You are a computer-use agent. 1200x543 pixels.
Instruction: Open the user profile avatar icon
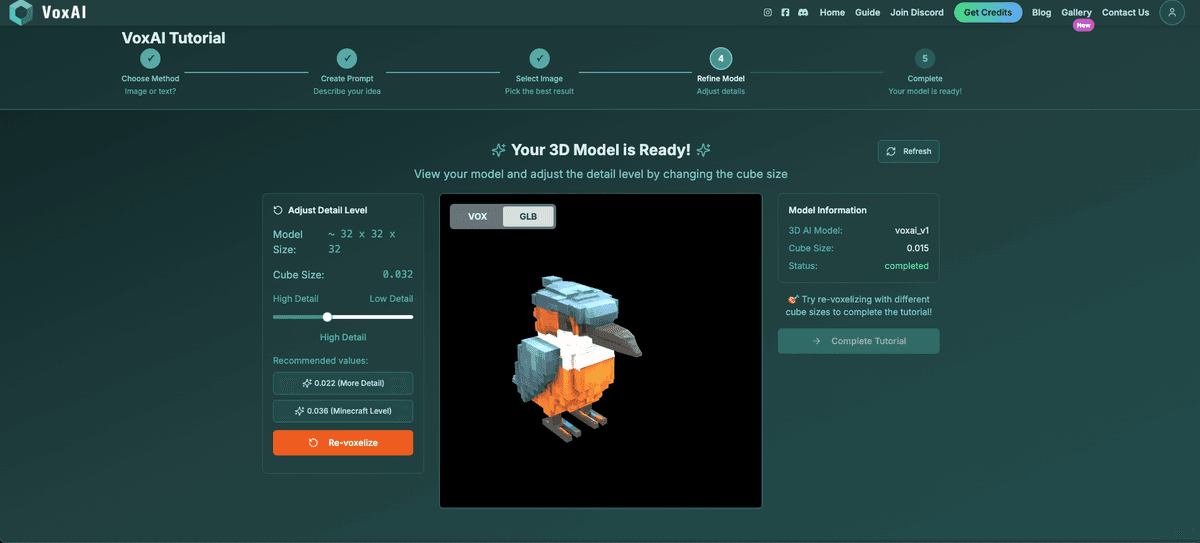(1171, 13)
